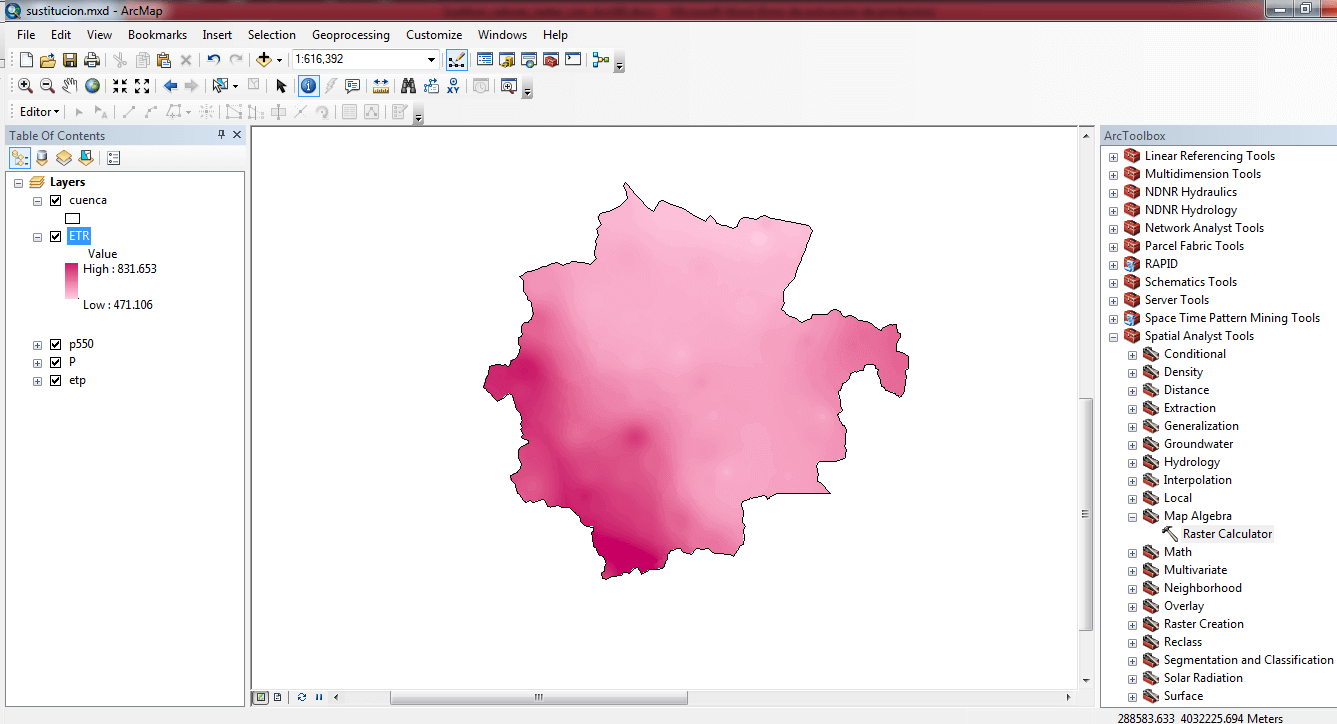Select the Identify tool

coord(308,86)
